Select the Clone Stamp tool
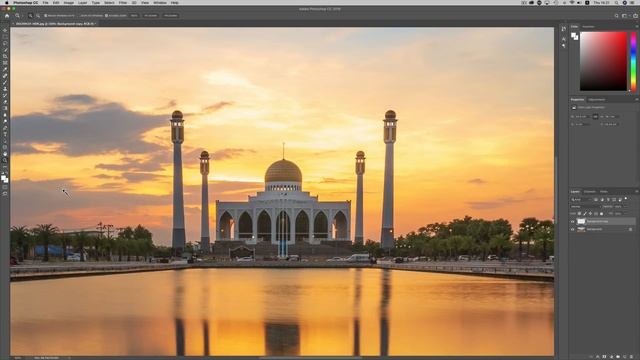This screenshot has width=640, height=360. [5, 89]
